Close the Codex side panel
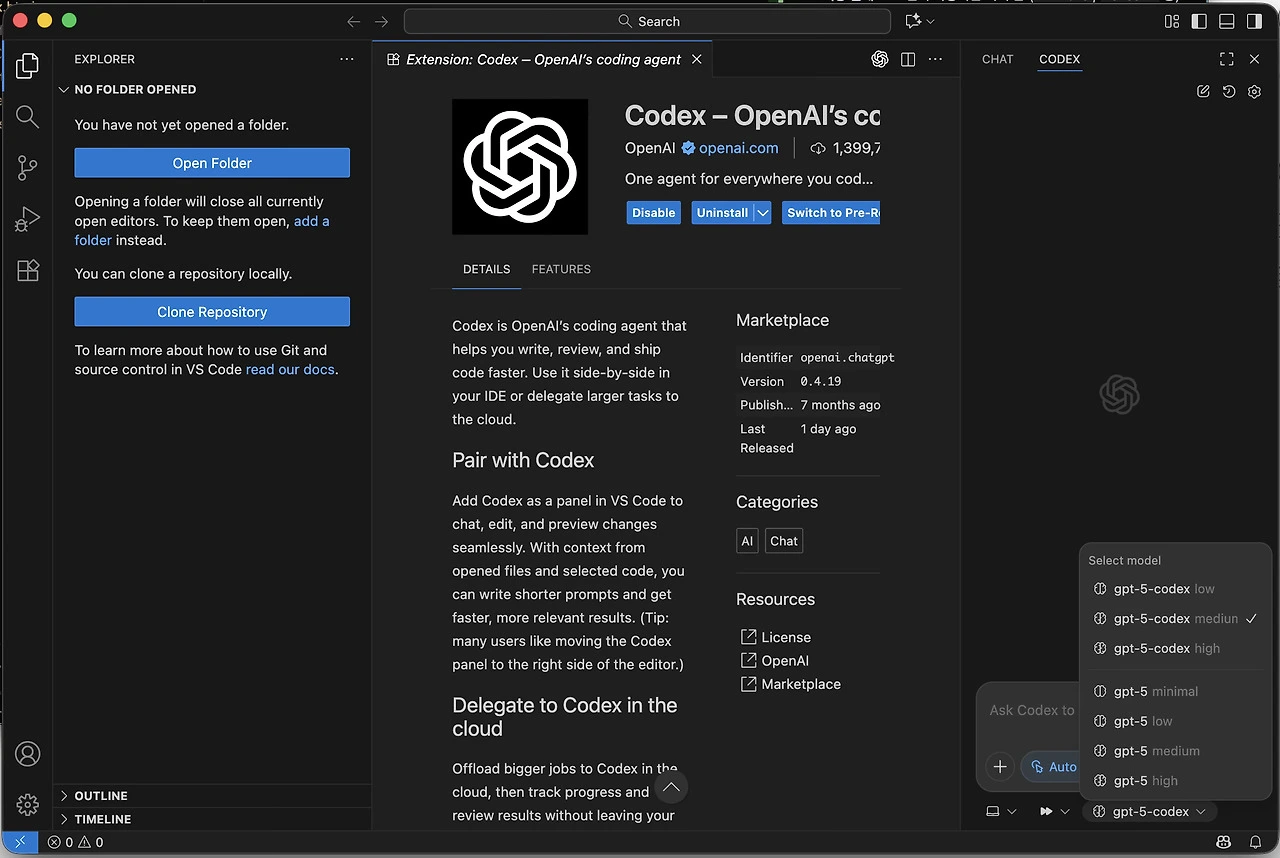The image size is (1280, 858). point(1255,59)
